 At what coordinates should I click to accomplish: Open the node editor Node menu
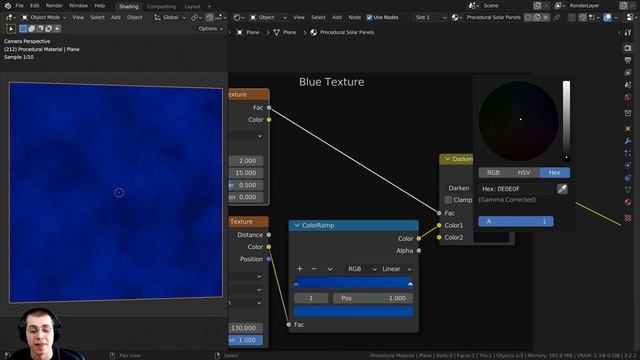point(354,18)
